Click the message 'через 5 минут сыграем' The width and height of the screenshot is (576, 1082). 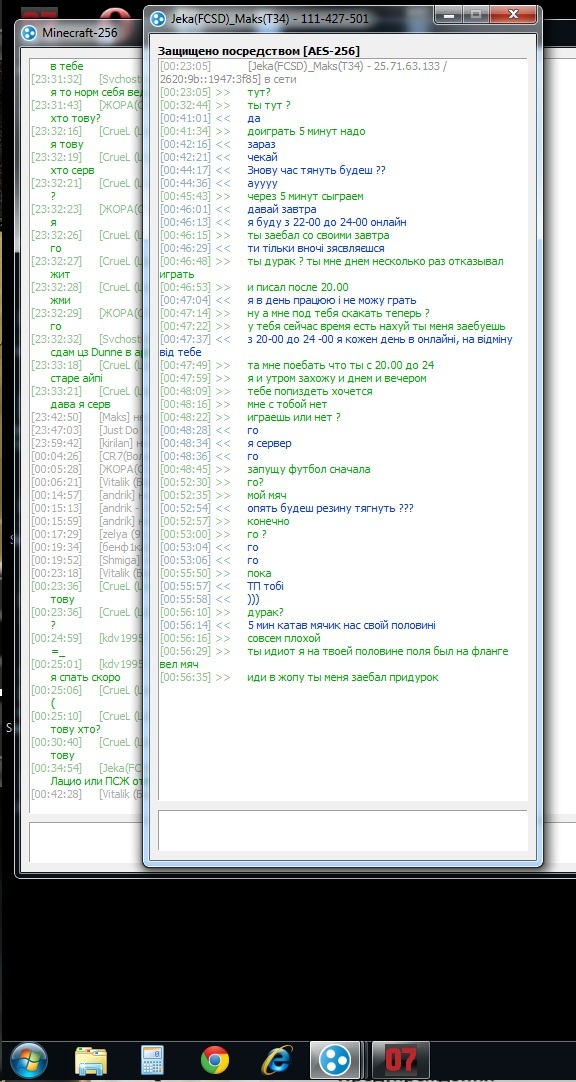[x=305, y=197]
